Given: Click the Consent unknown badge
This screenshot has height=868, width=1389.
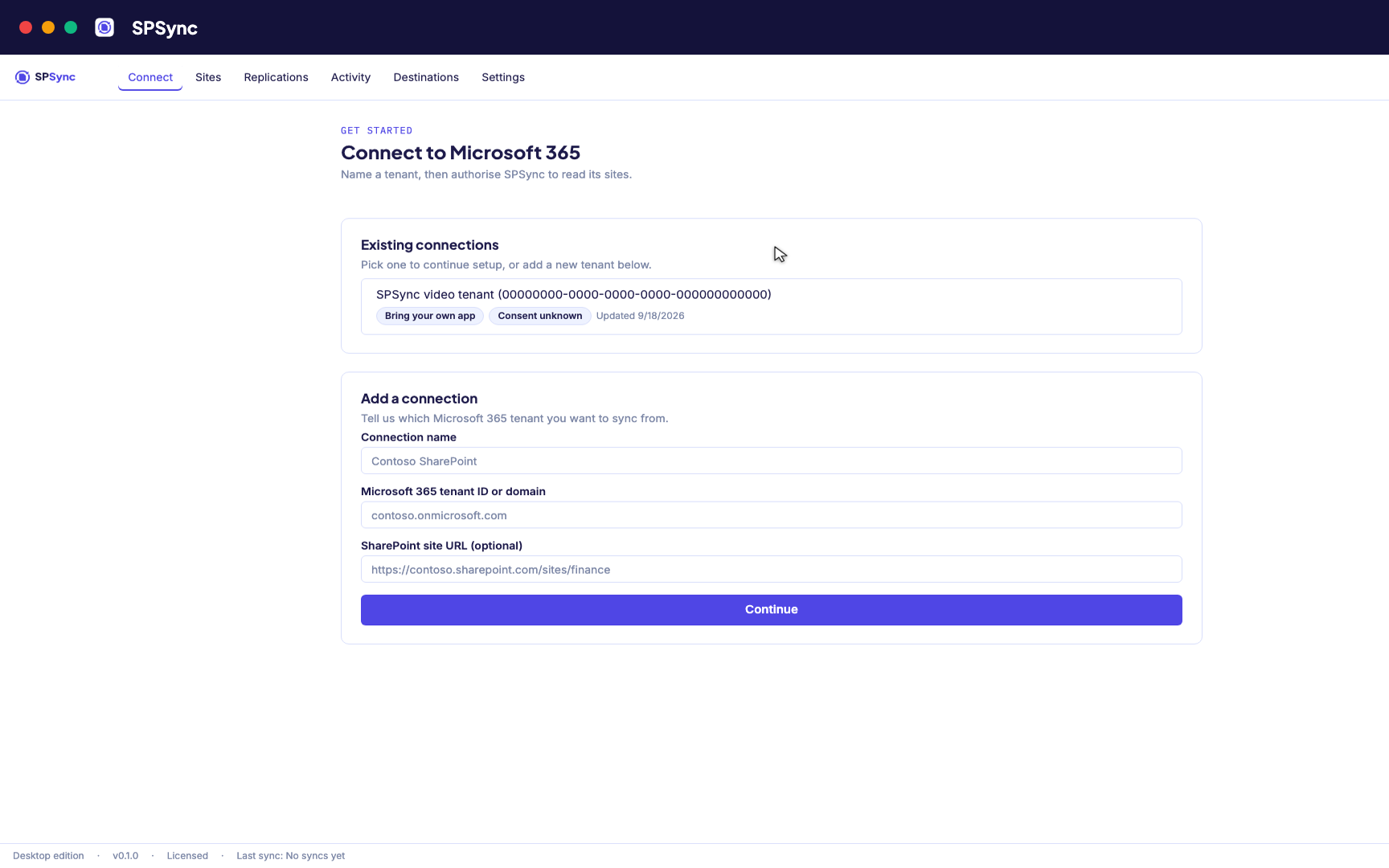Looking at the screenshot, I should (540, 316).
